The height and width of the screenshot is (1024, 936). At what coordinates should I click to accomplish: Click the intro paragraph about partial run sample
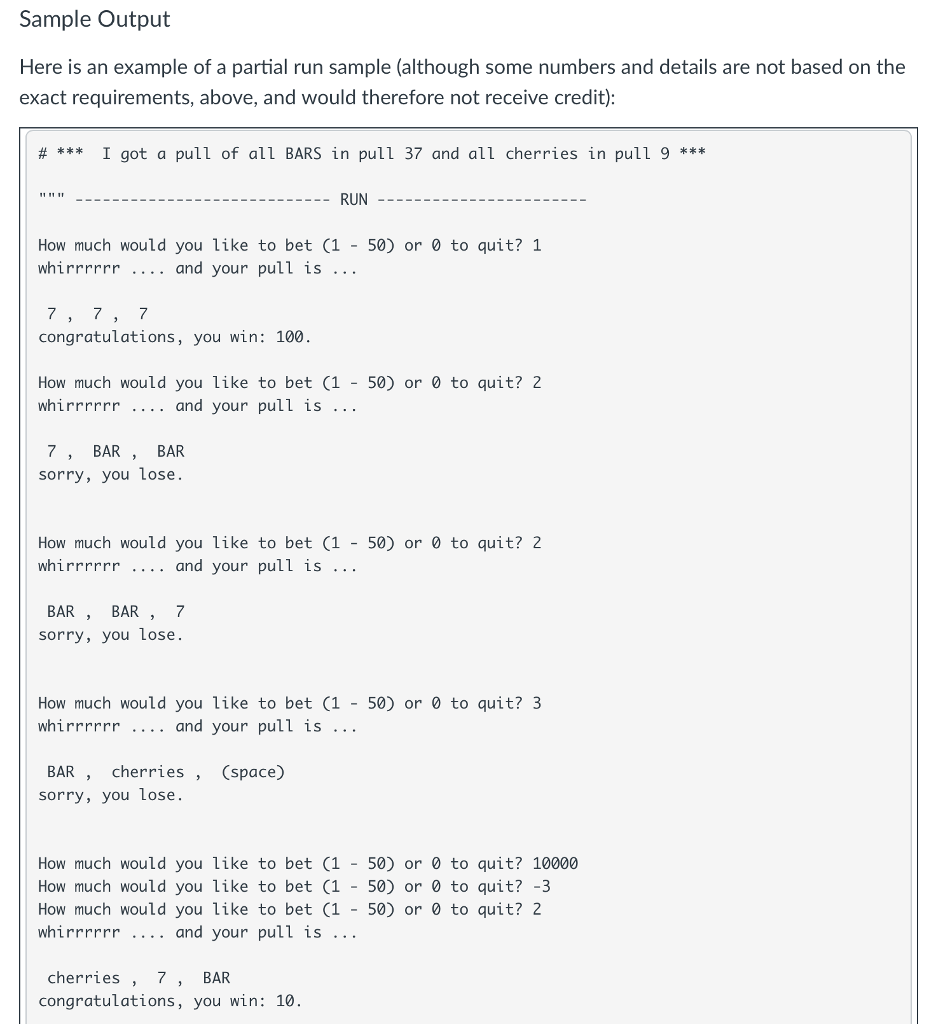point(462,82)
